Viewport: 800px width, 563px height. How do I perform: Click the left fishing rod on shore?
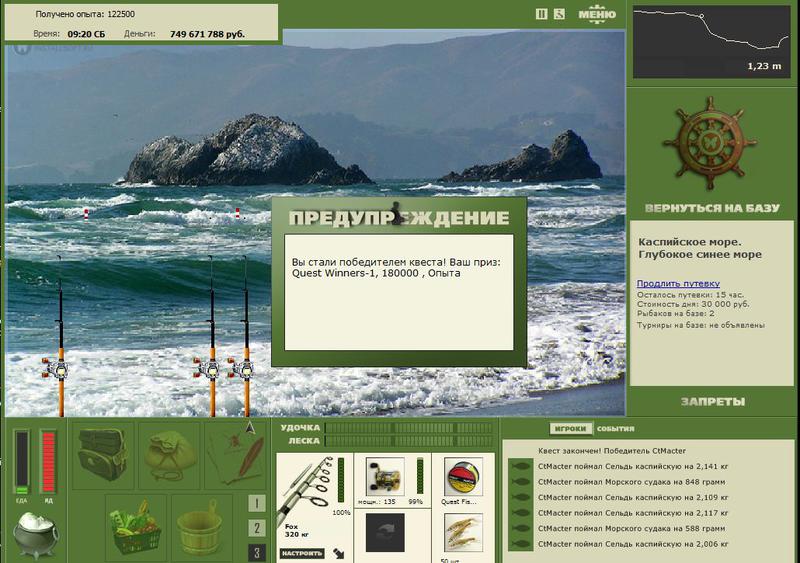point(60,337)
